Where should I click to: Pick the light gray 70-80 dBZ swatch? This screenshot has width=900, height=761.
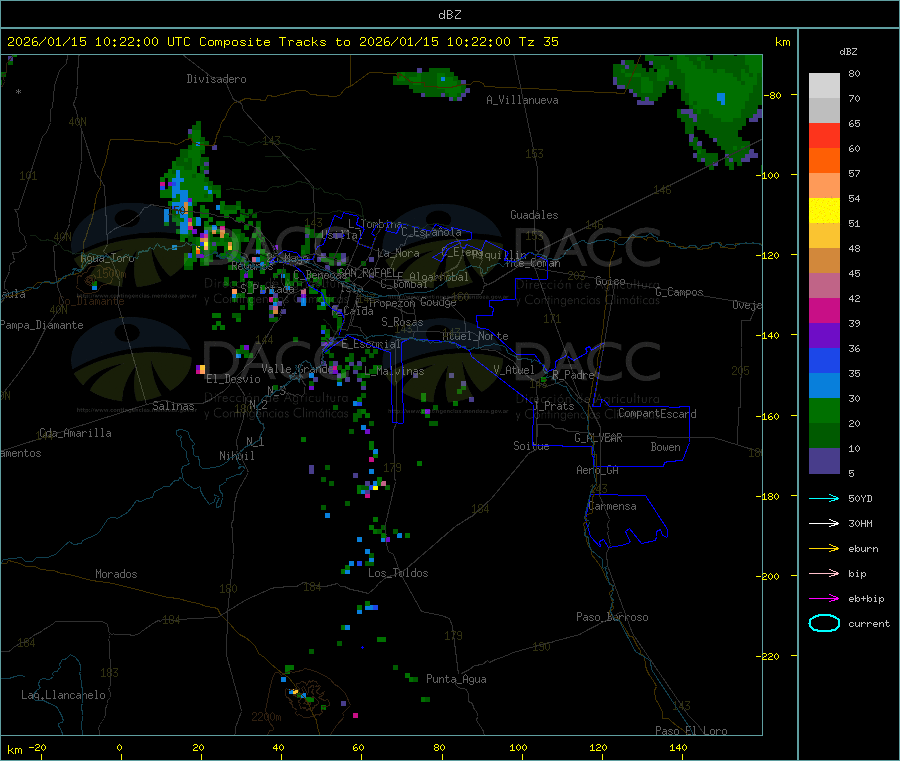pos(824,86)
